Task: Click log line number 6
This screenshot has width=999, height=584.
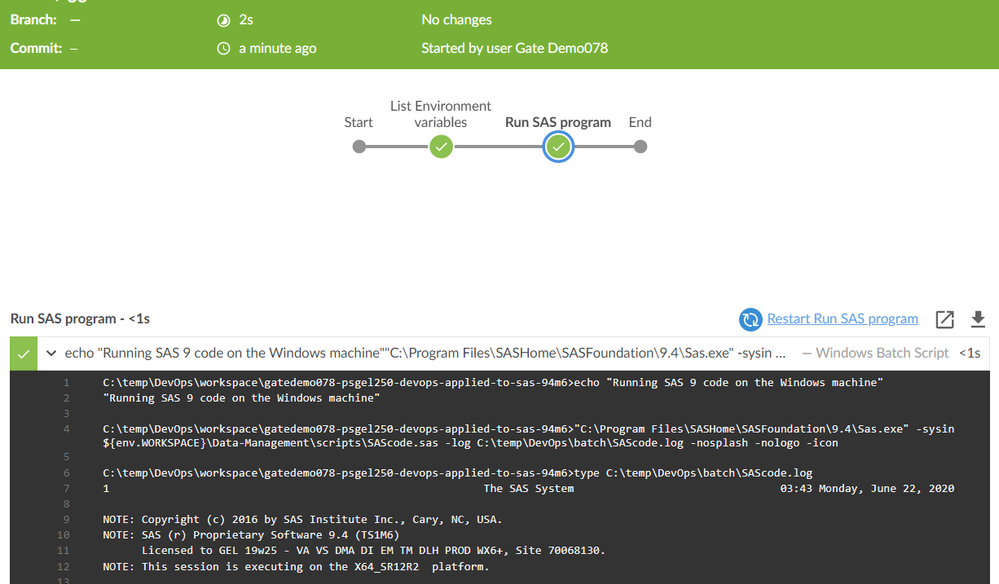Action: click(x=66, y=473)
